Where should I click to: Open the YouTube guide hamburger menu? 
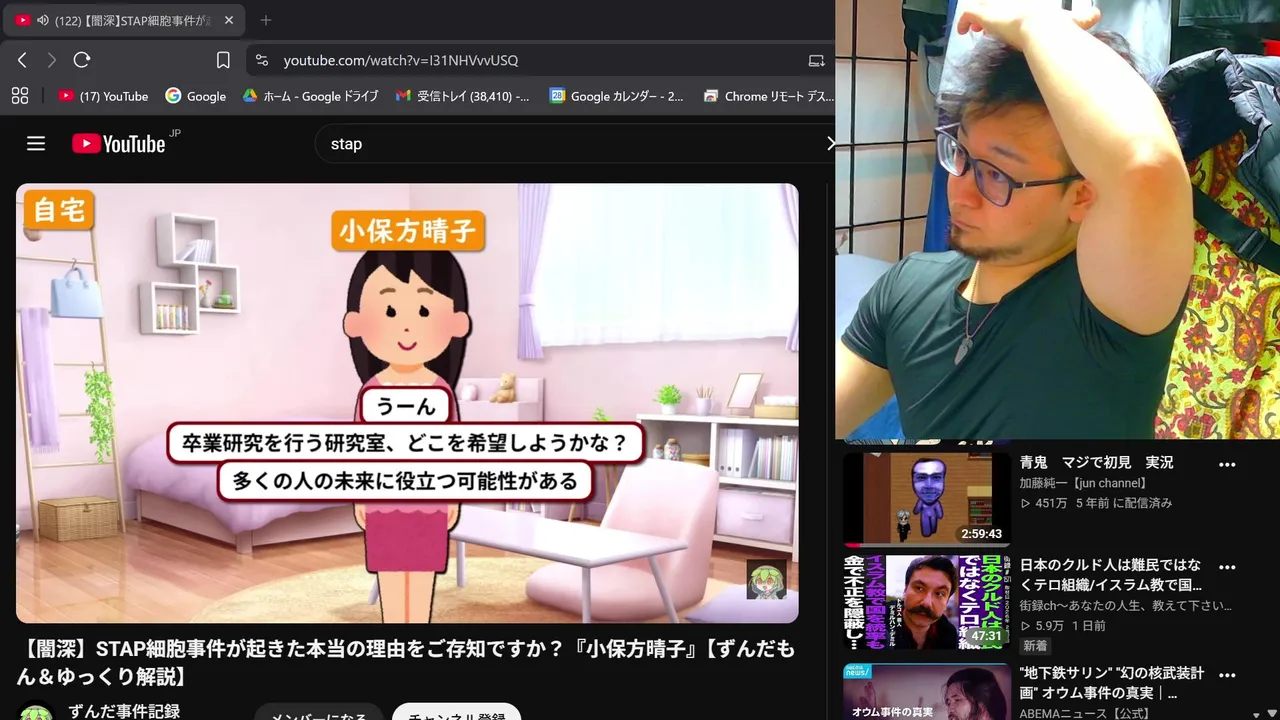pyautogui.click(x=36, y=144)
